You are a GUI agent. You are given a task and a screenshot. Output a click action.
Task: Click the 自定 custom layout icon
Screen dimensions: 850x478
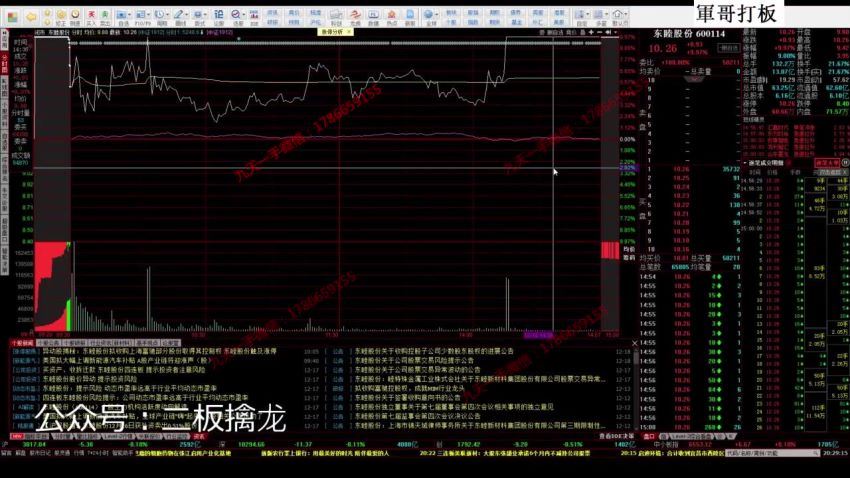[580, 15]
